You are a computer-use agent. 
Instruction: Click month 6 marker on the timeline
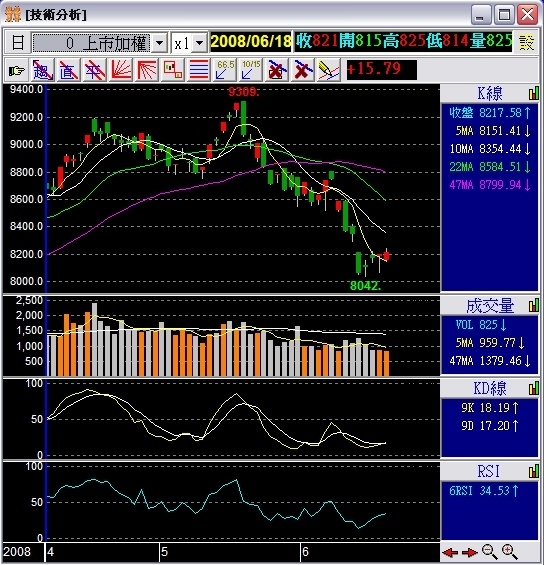305,552
